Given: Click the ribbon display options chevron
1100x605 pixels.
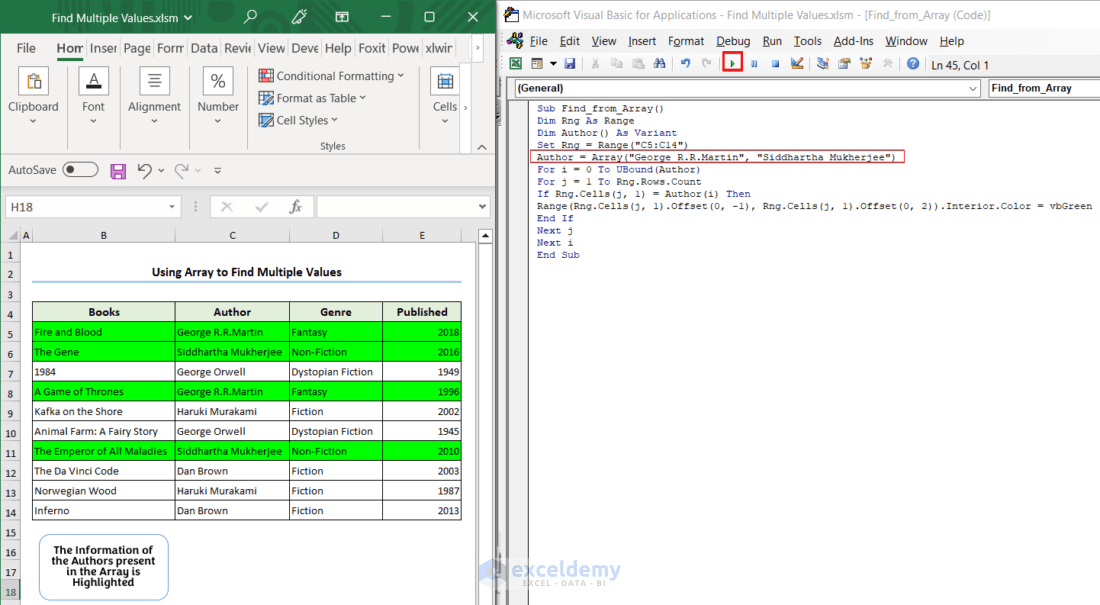Looking at the screenshot, I should [x=481, y=148].
